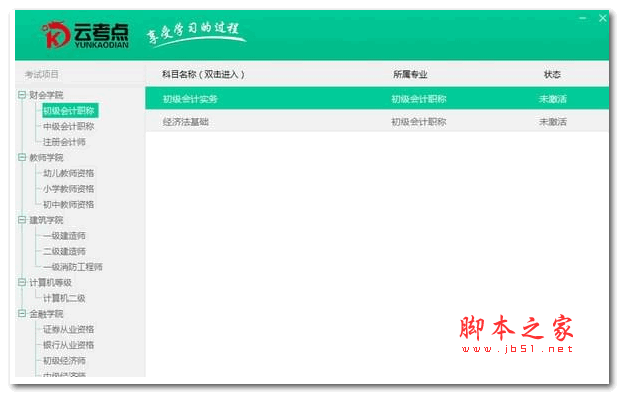Close the 云考点 window
Image resolution: width=620 pixels, height=395 pixels.
coord(602,18)
